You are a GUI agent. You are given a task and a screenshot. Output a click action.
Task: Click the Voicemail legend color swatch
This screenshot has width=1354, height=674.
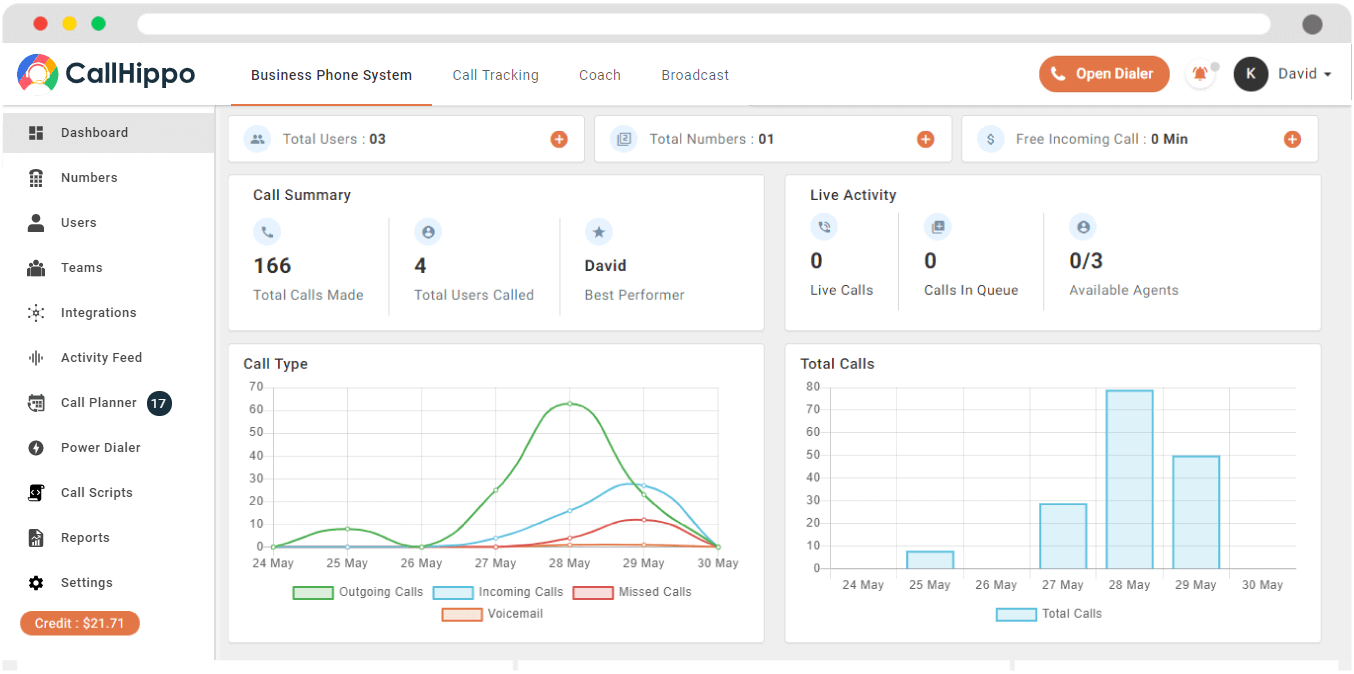[462, 614]
